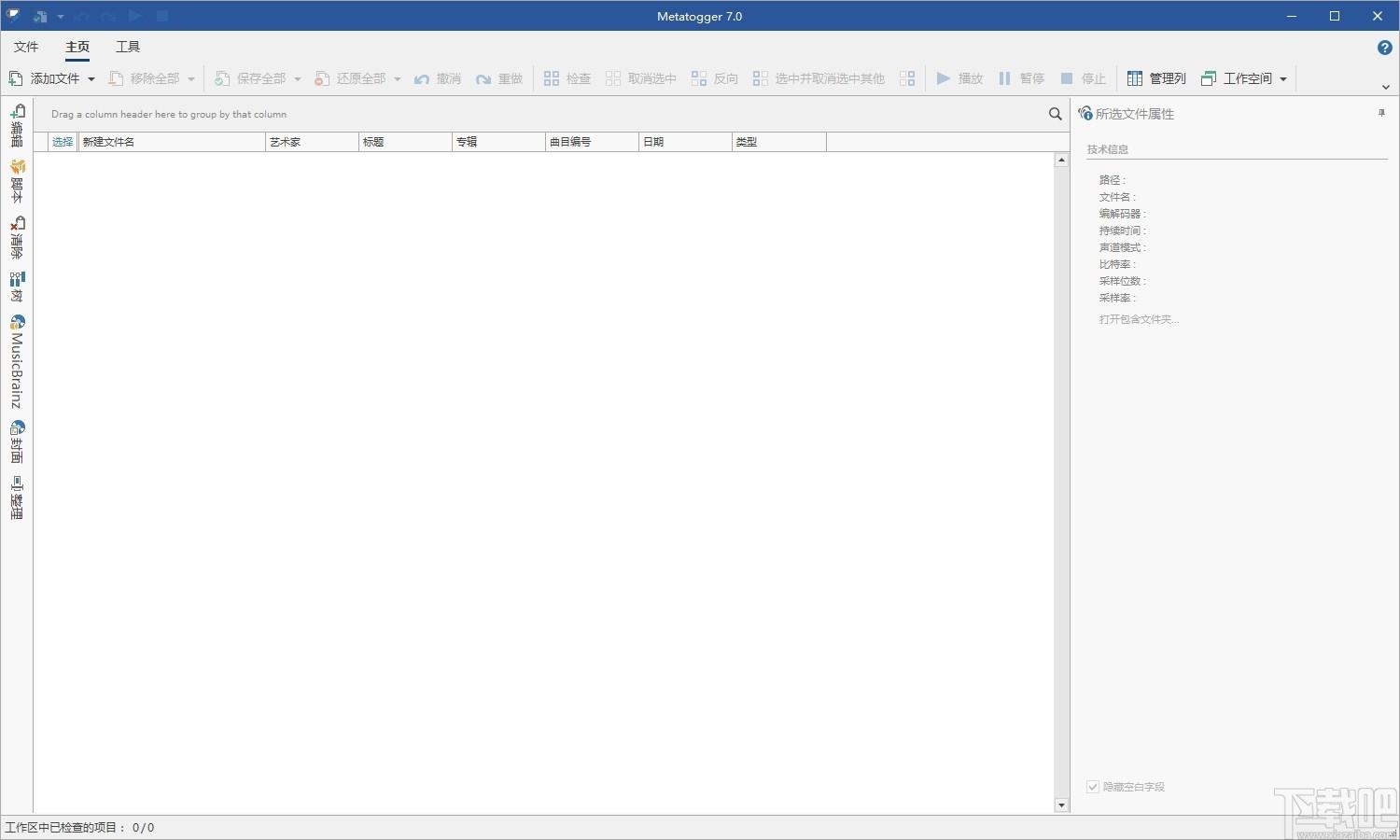Open help via the question mark icon
The width and height of the screenshot is (1400, 840).
pos(1385,48)
